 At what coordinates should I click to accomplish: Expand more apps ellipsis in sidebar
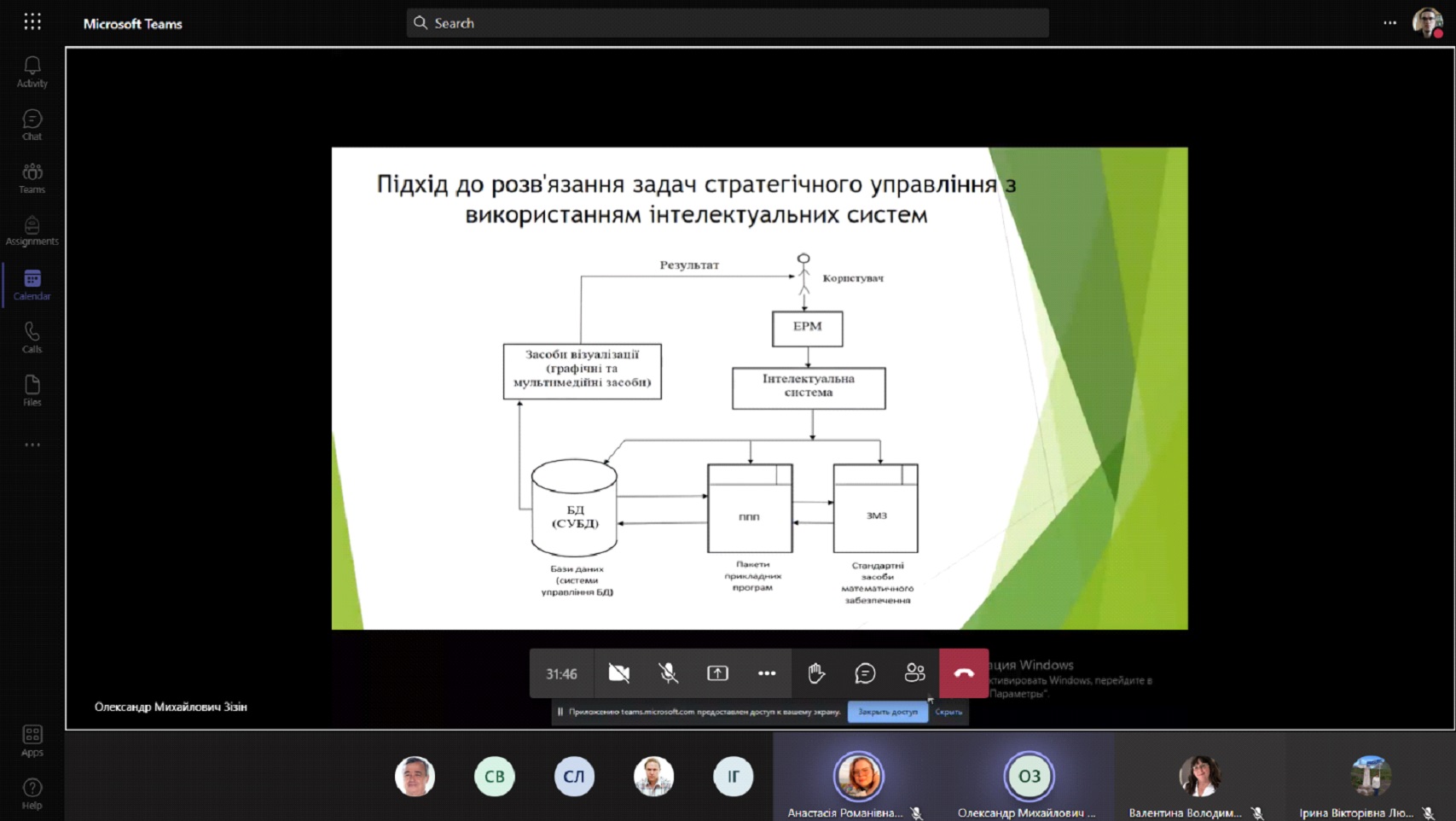[32, 445]
